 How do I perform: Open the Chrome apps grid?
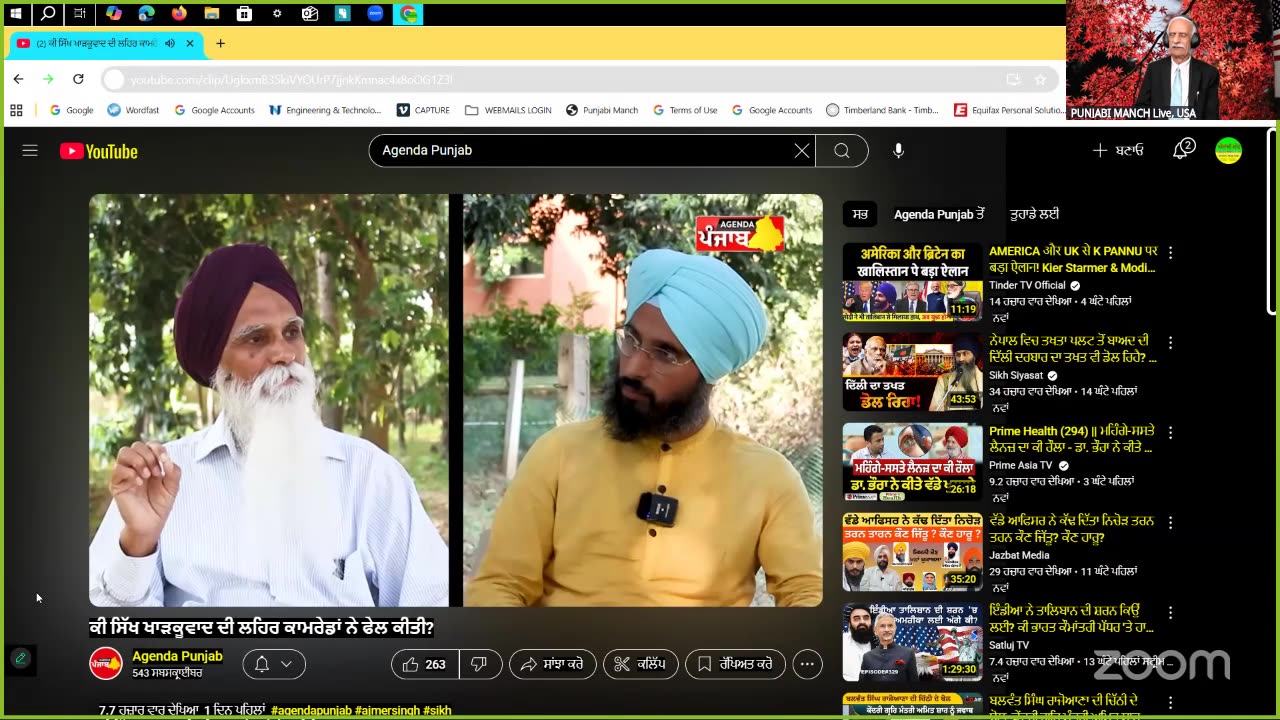(16, 110)
